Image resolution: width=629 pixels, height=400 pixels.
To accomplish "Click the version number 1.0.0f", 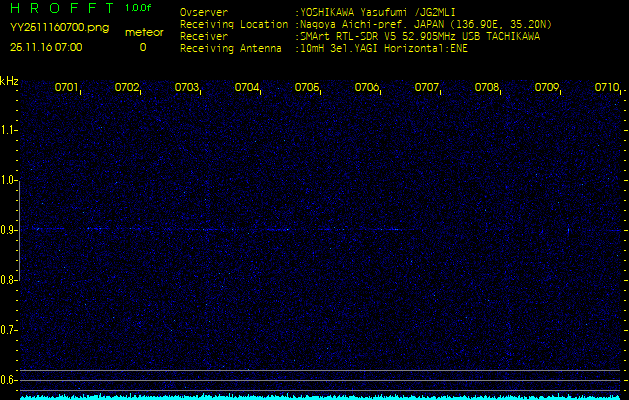I will [138, 8].
